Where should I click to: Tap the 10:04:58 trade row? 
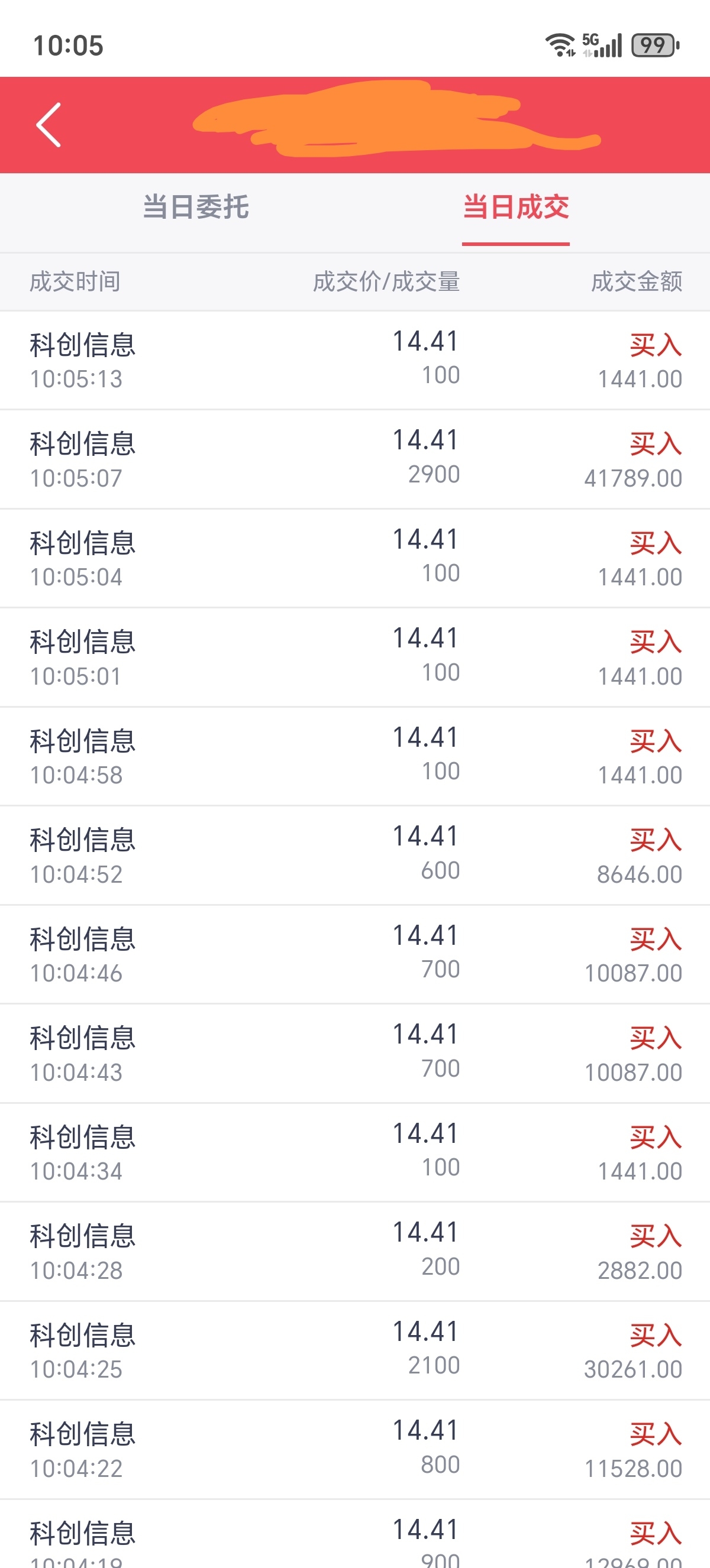click(x=355, y=757)
